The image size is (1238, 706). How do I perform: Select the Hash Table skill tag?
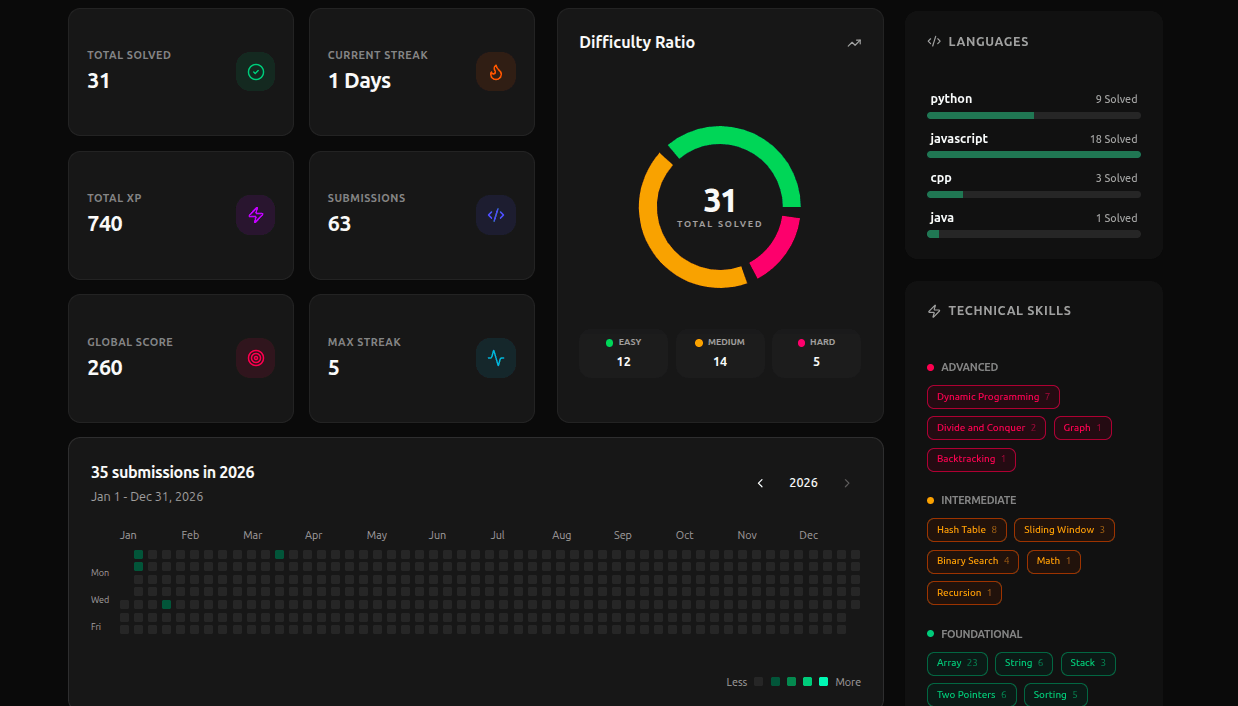pos(967,530)
